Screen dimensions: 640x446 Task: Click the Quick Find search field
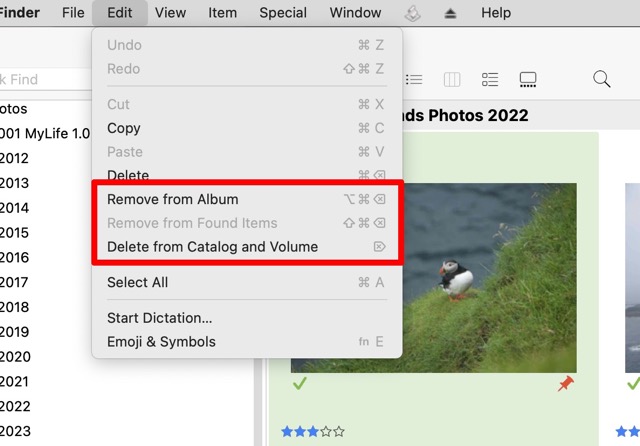tap(46, 79)
